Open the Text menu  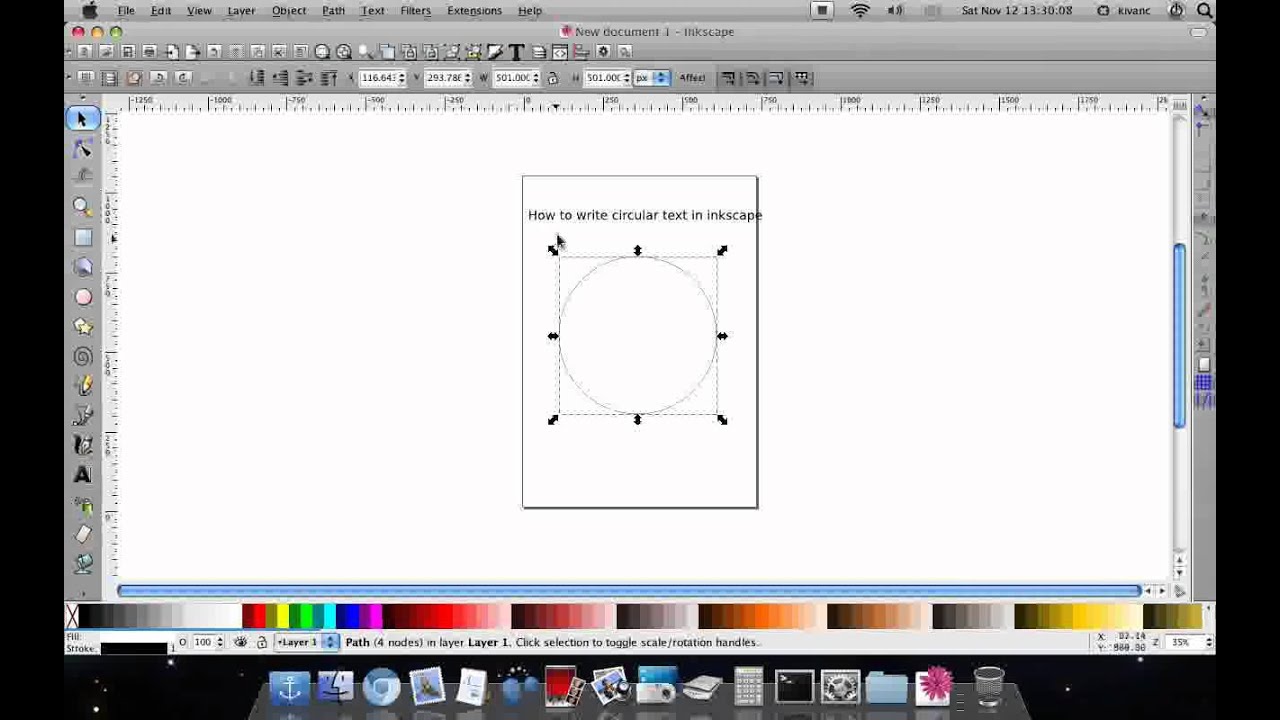[x=373, y=11]
